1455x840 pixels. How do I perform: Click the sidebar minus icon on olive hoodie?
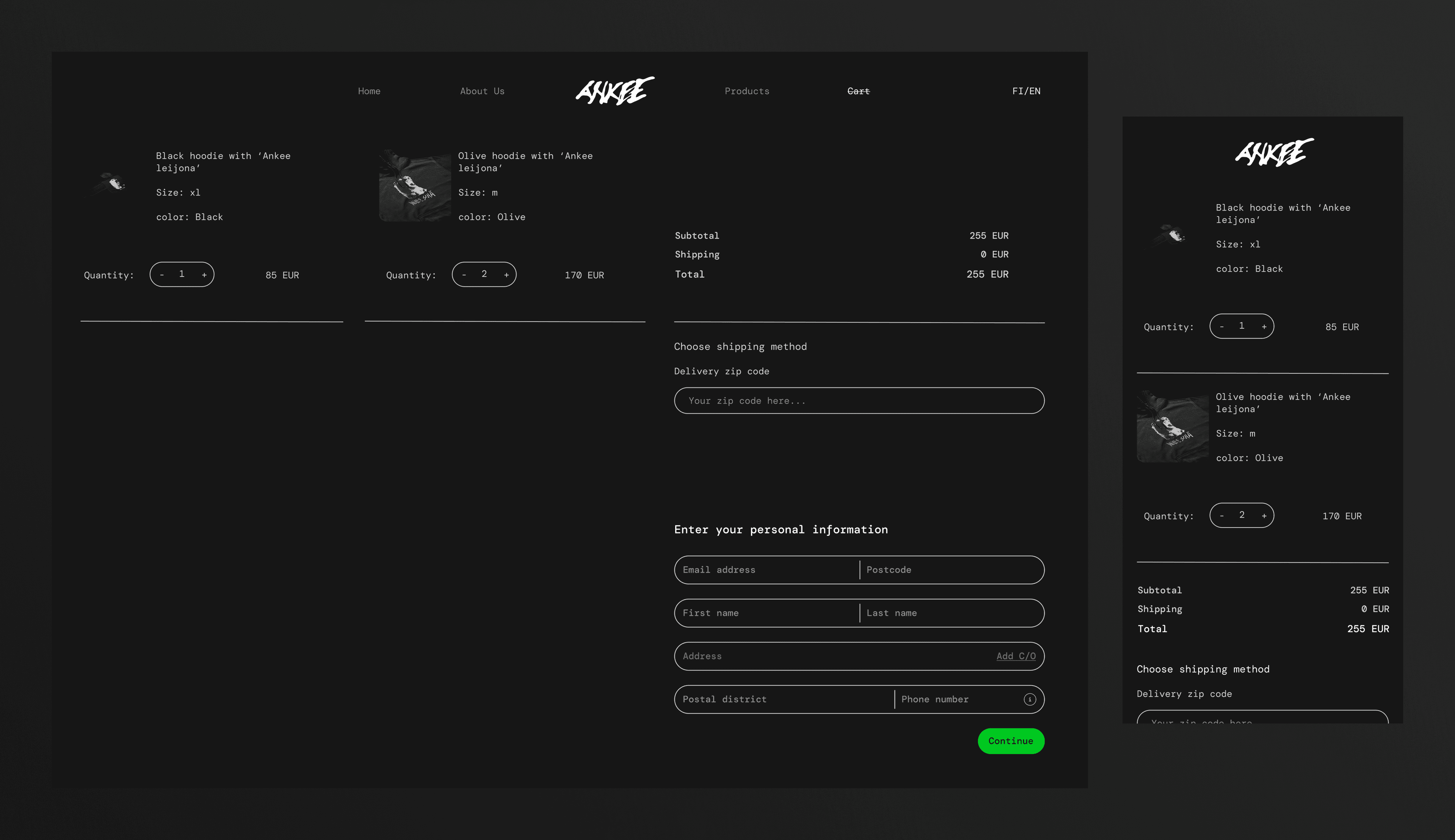pos(1221,515)
